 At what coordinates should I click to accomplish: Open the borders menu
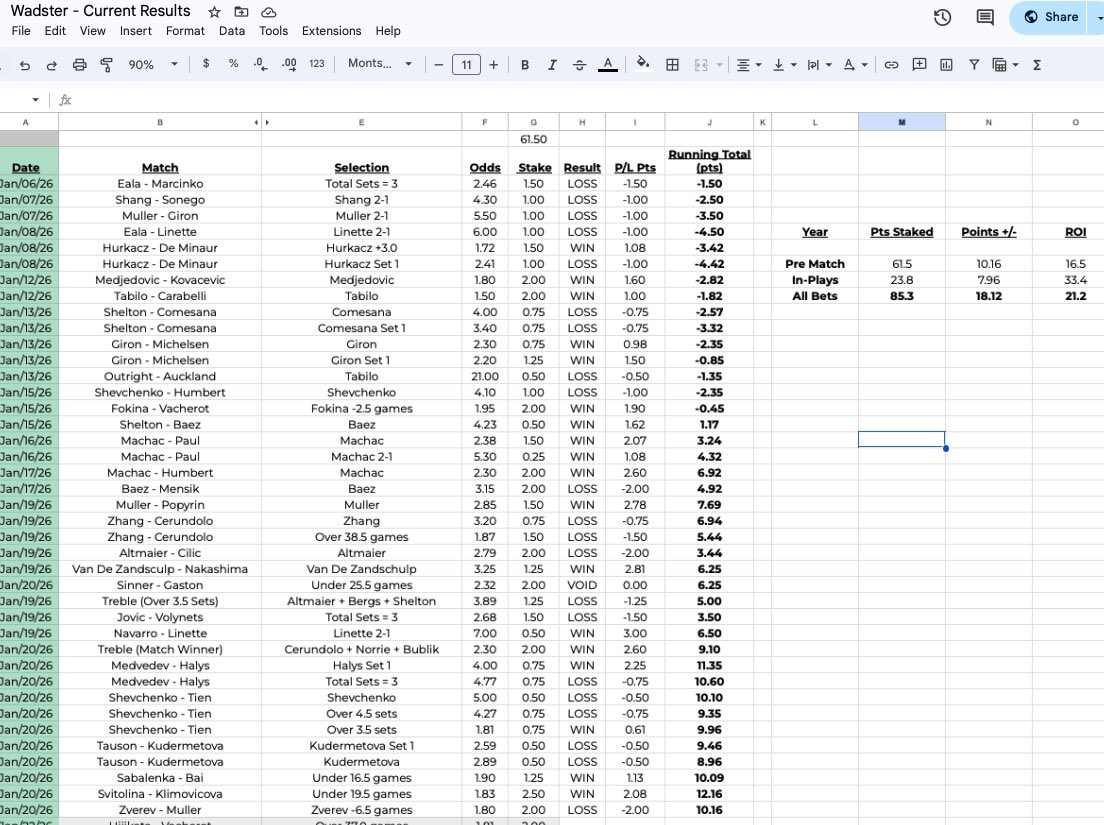click(x=672, y=65)
